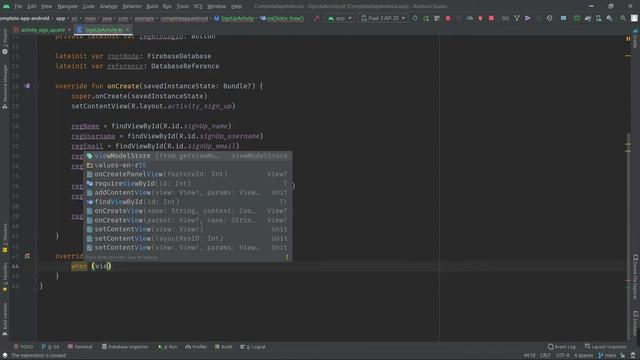Open the Layout Inspector tool window
The height and width of the screenshot is (360, 640).
coord(605,347)
